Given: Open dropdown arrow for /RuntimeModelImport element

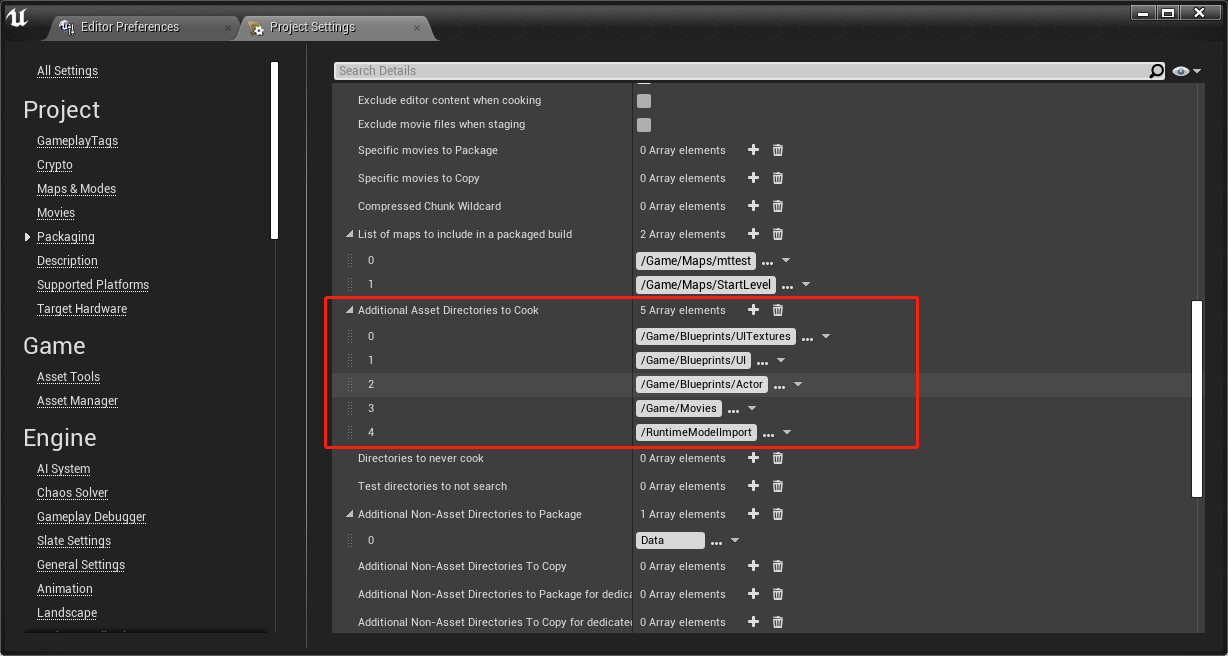Looking at the screenshot, I should 787,433.
